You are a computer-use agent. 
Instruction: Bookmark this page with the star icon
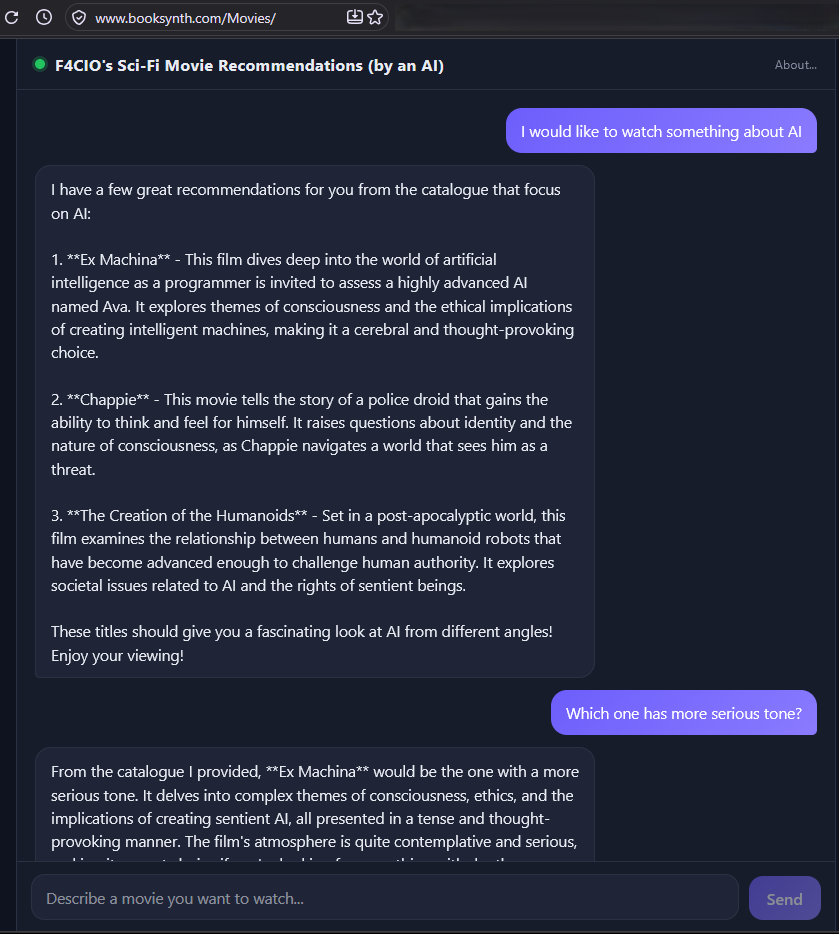[375, 17]
